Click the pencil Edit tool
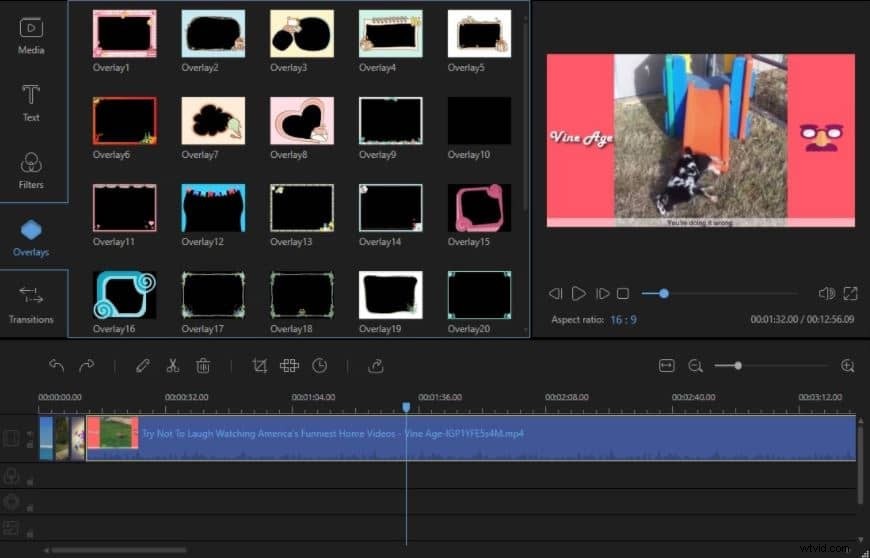Viewport: 870px width, 558px height. pos(143,366)
